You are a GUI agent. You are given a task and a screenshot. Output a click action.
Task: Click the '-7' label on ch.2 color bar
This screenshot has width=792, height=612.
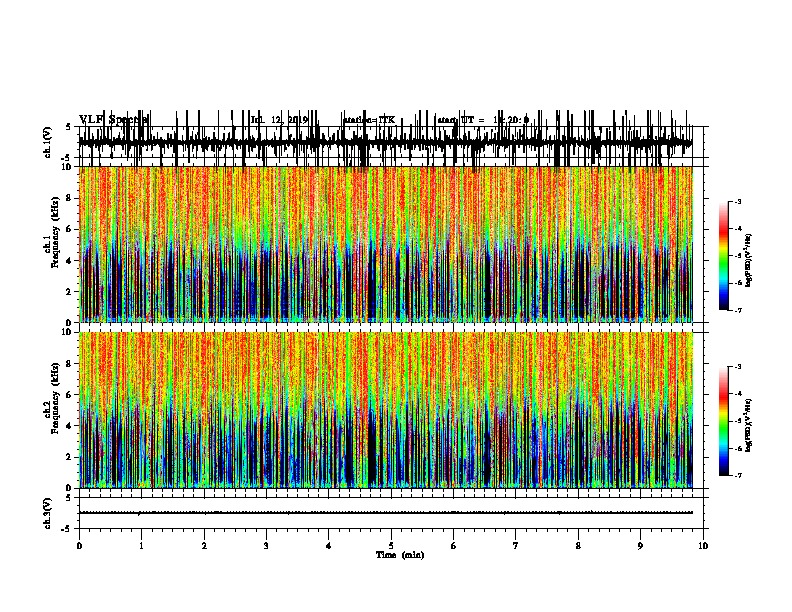pos(737,475)
